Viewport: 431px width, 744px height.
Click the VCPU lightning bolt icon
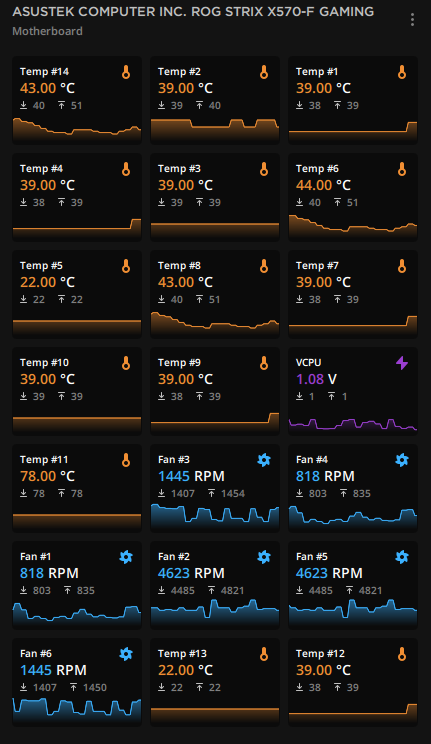tap(402, 363)
